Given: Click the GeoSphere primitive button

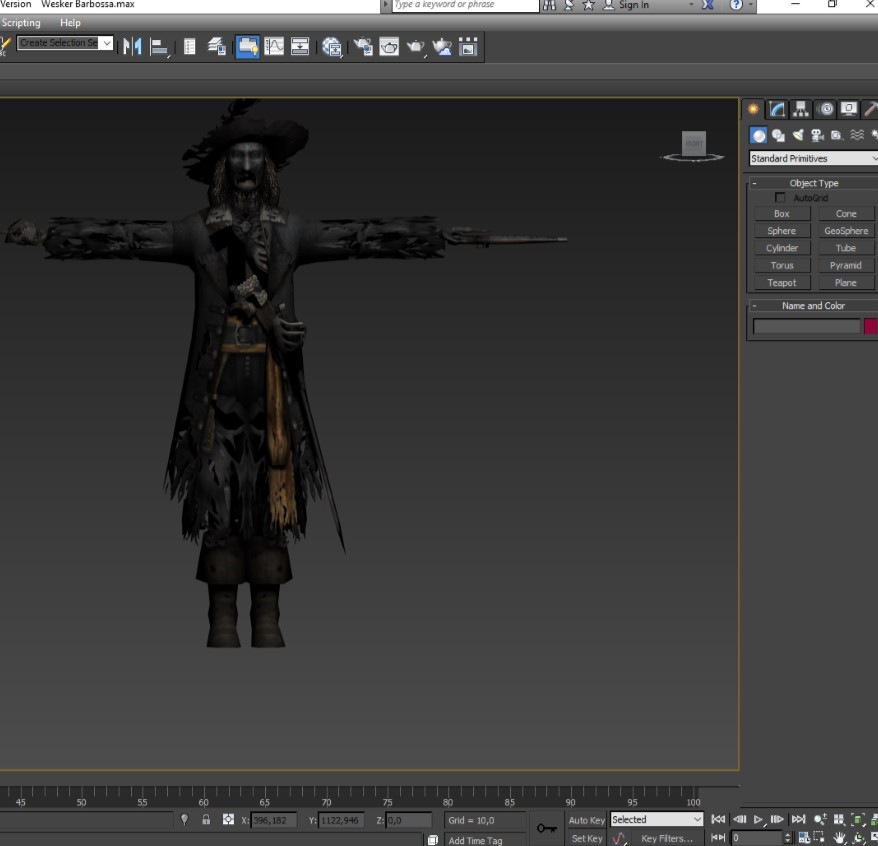Looking at the screenshot, I should tap(846, 231).
